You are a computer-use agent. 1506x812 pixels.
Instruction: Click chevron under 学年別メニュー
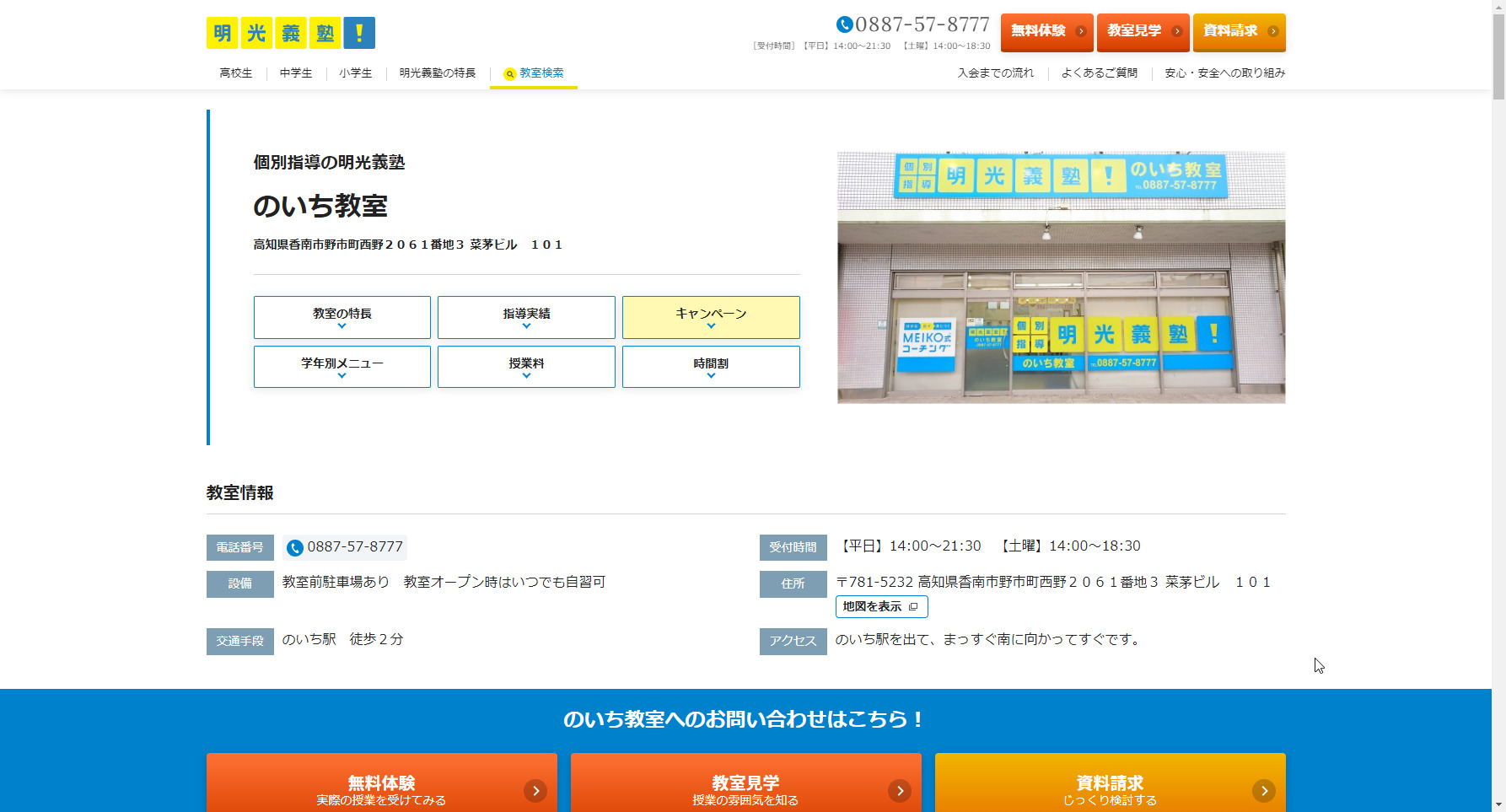tap(342, 376)
